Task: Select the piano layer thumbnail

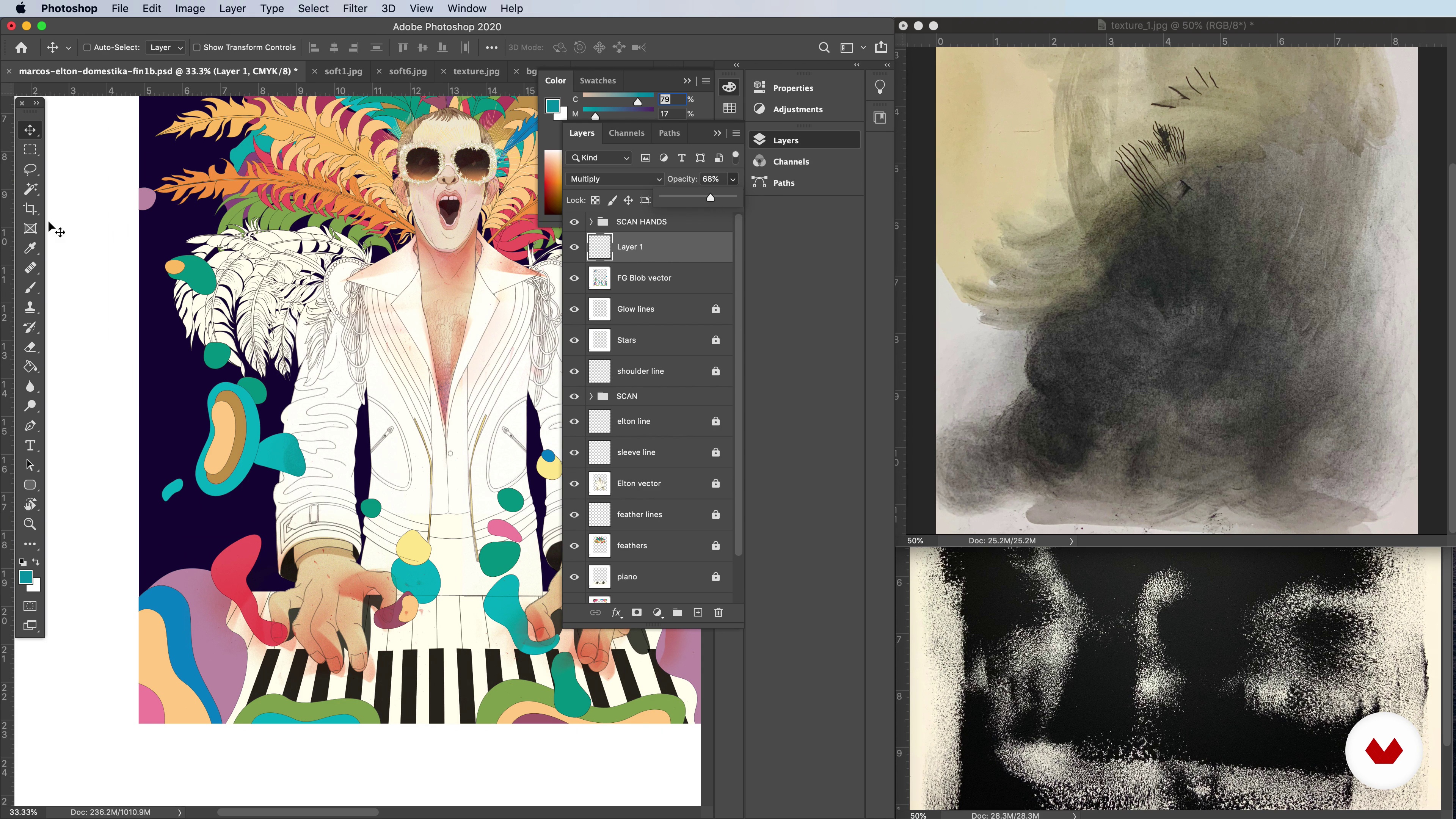Action: coord(600,577)
